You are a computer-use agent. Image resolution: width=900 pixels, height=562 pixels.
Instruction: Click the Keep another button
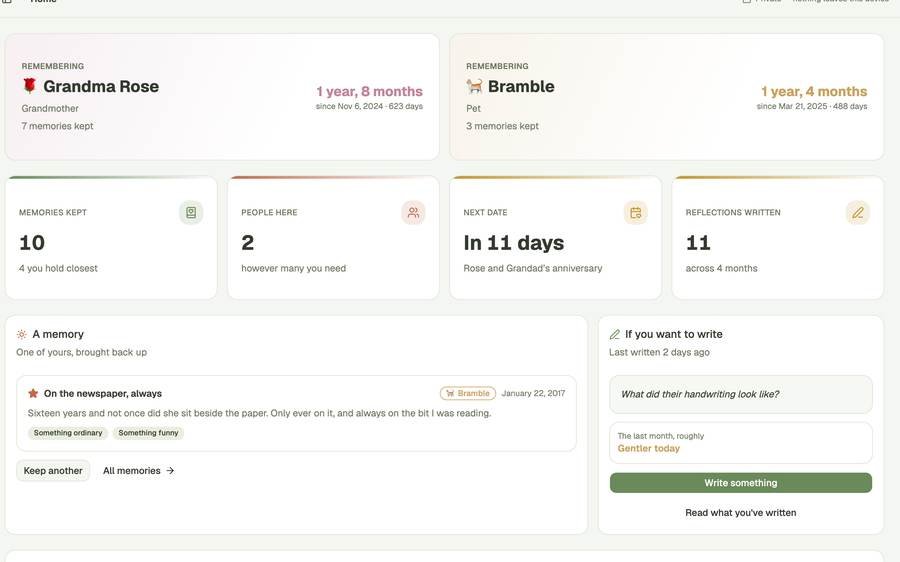pos(53,471)
